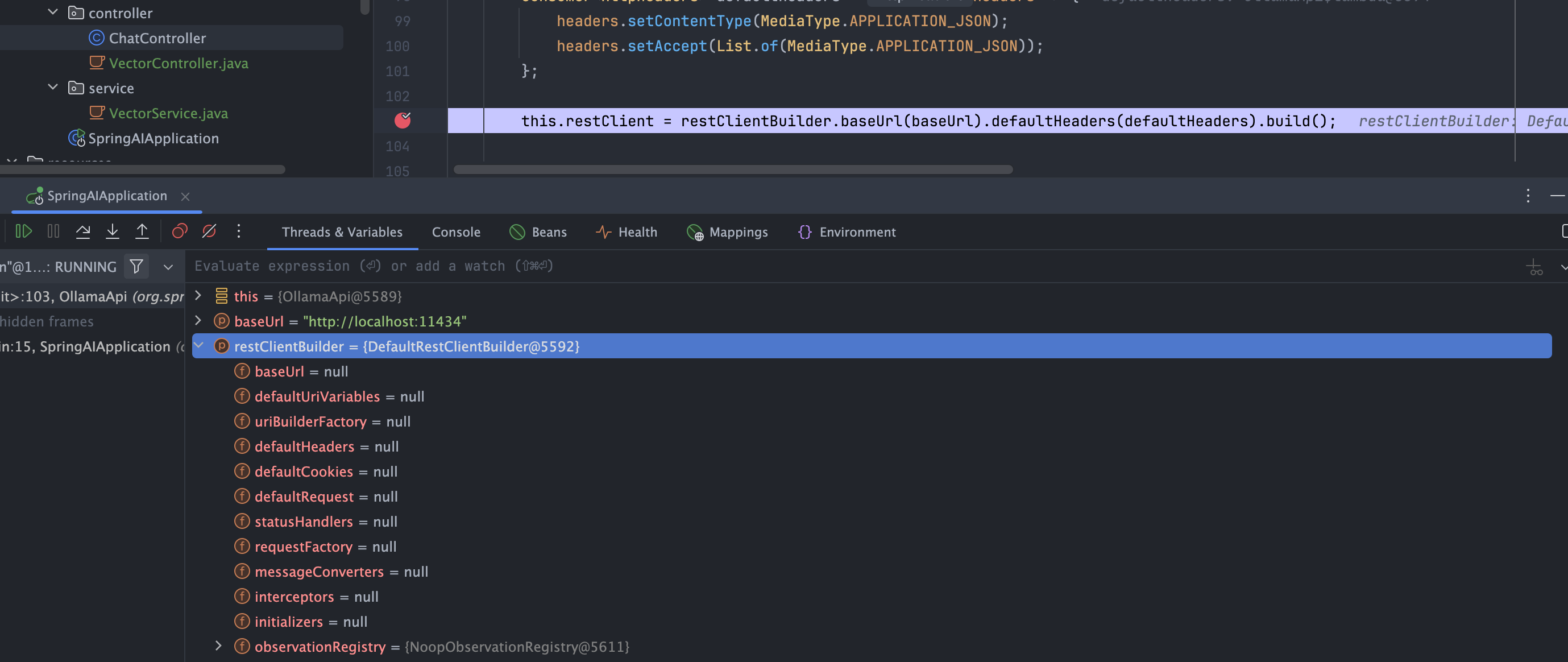The image size is (1568, 662).
Task: Open the Environment tab
Action: point(847,232)
